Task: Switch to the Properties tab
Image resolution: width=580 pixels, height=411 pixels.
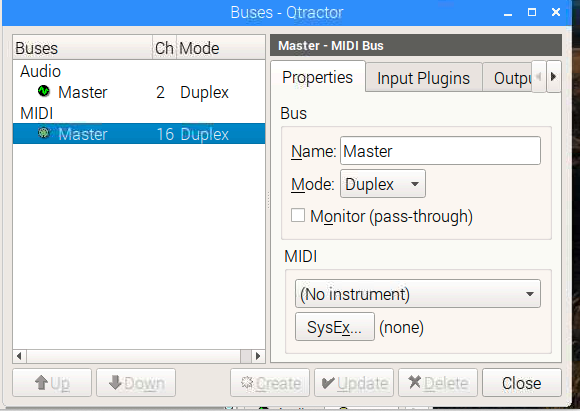Action: pyautogui.click(x=317, y=77)
